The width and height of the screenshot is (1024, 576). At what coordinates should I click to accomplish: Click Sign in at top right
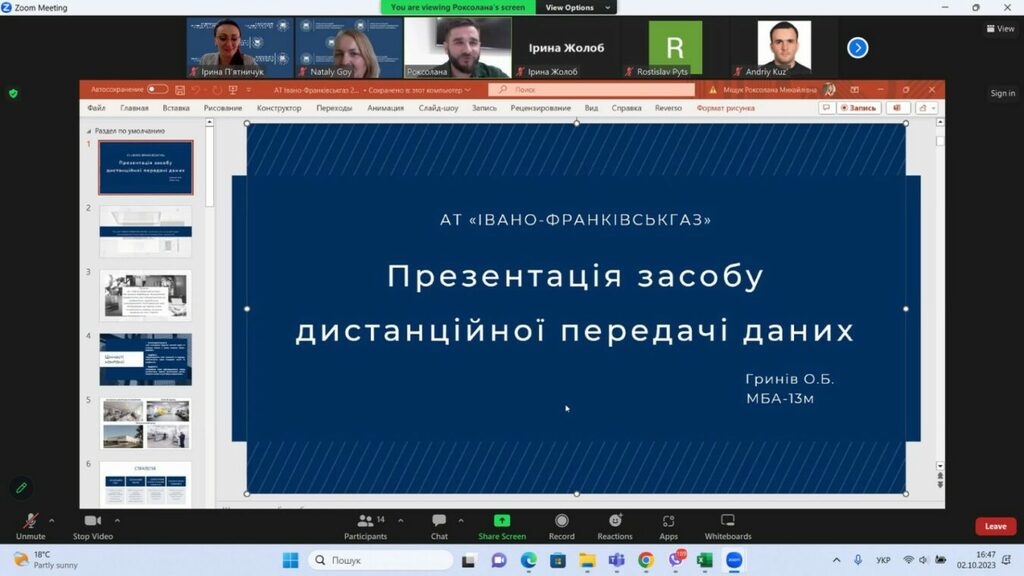[1002, 93]
